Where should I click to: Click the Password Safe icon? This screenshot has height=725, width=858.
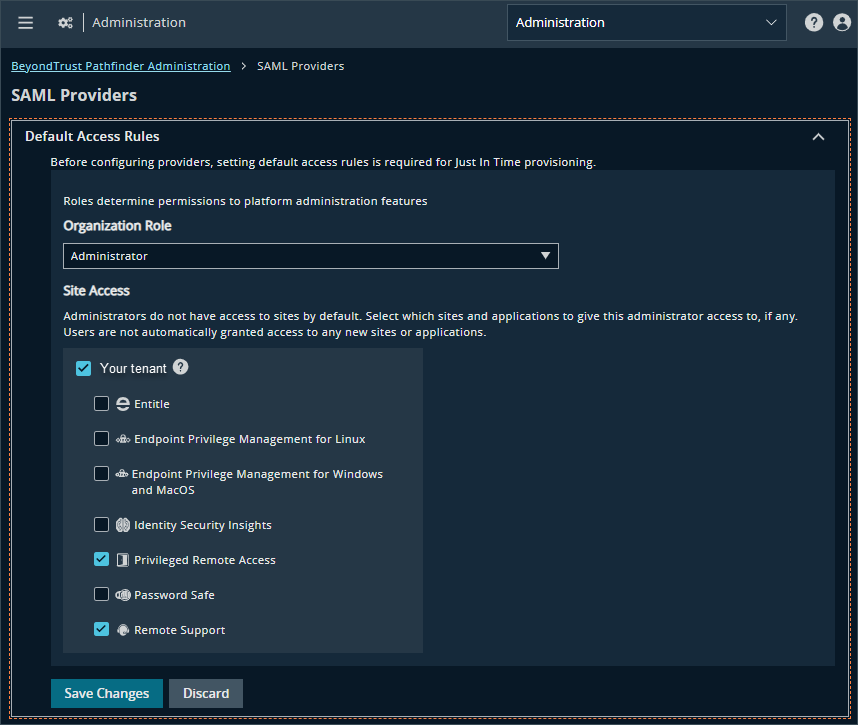[x=123, y=595]
